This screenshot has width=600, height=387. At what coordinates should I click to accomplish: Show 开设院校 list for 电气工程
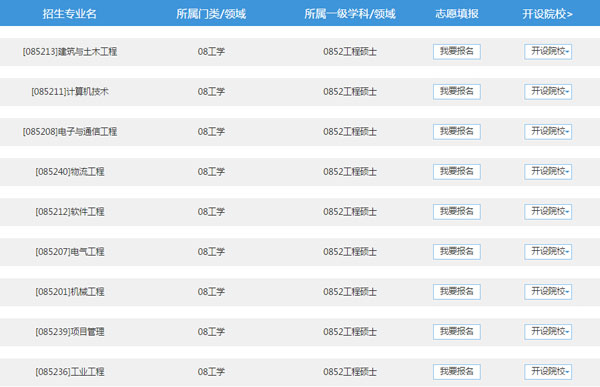coord(548,252)
